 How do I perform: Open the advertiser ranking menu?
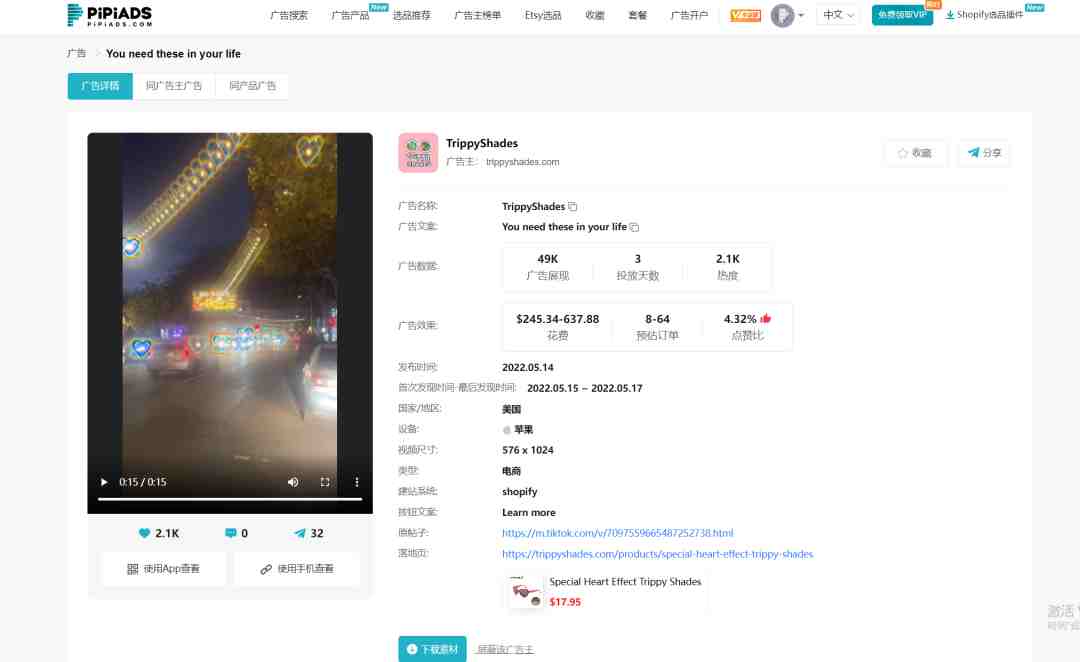click(x=477, y=15)
